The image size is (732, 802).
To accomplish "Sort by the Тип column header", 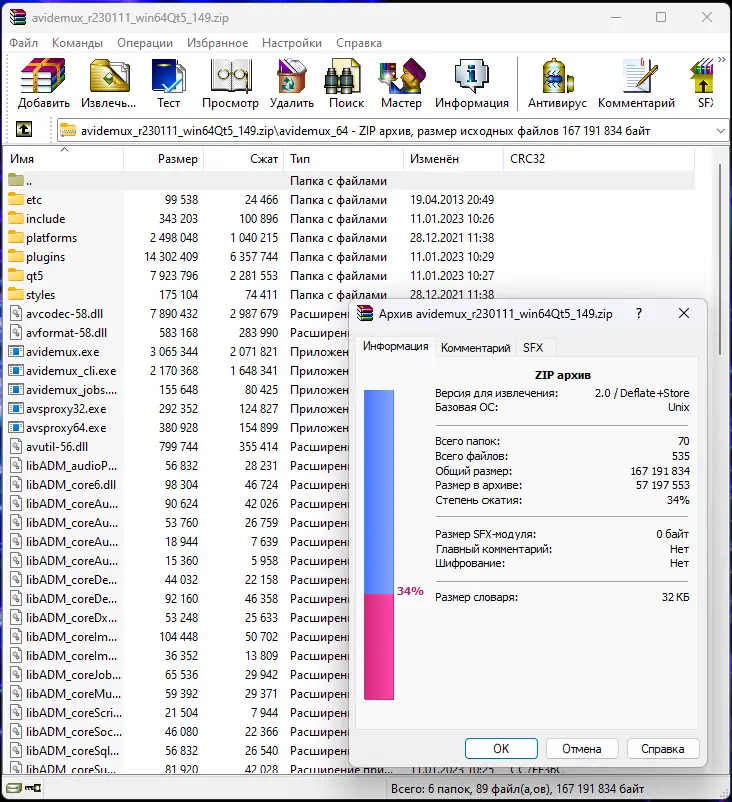I will click(344, 159).
